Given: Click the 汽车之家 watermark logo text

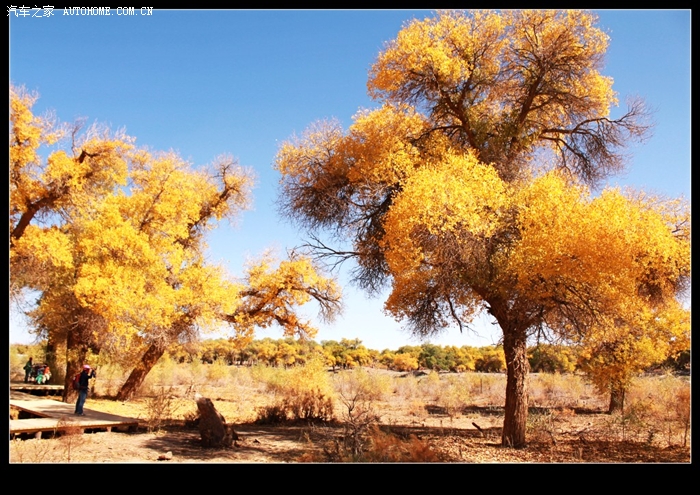Looking at the screenshot, I should coord(31,11).
